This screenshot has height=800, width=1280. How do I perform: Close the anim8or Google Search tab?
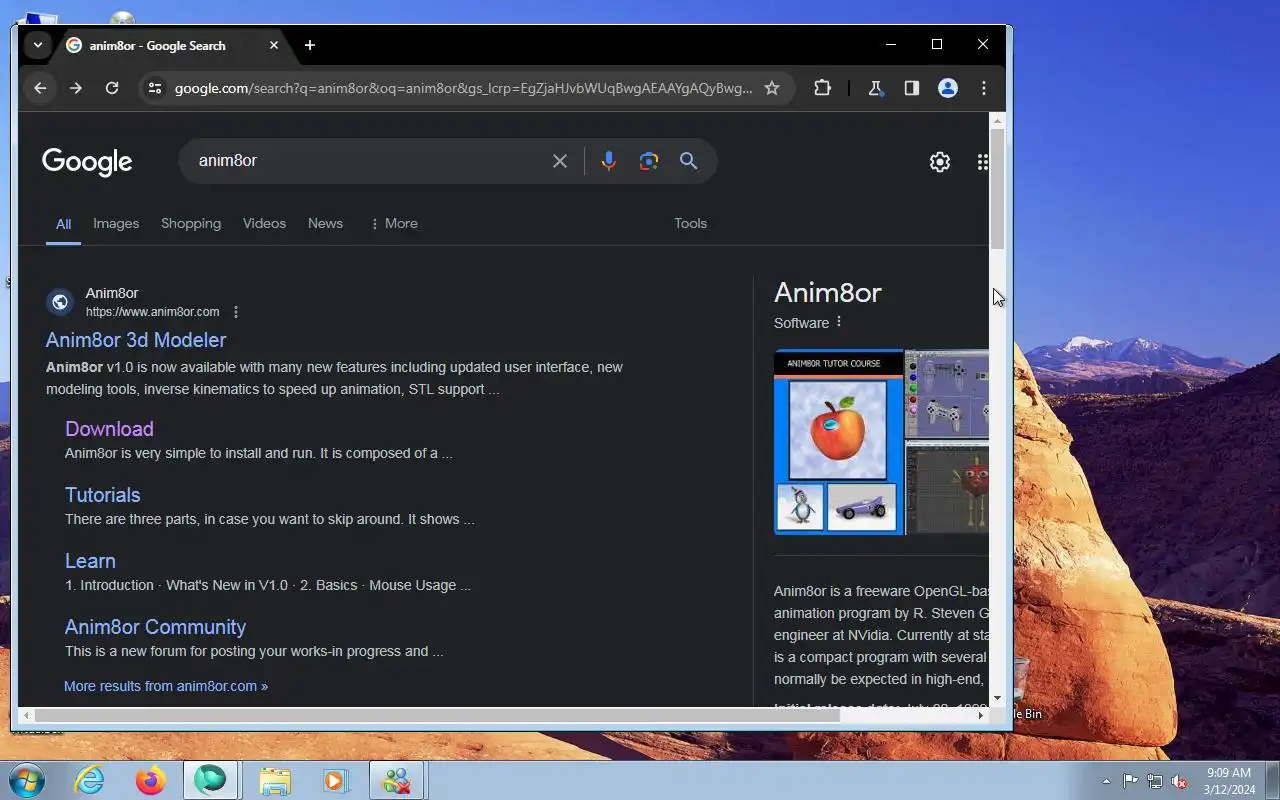coord(274,45)
